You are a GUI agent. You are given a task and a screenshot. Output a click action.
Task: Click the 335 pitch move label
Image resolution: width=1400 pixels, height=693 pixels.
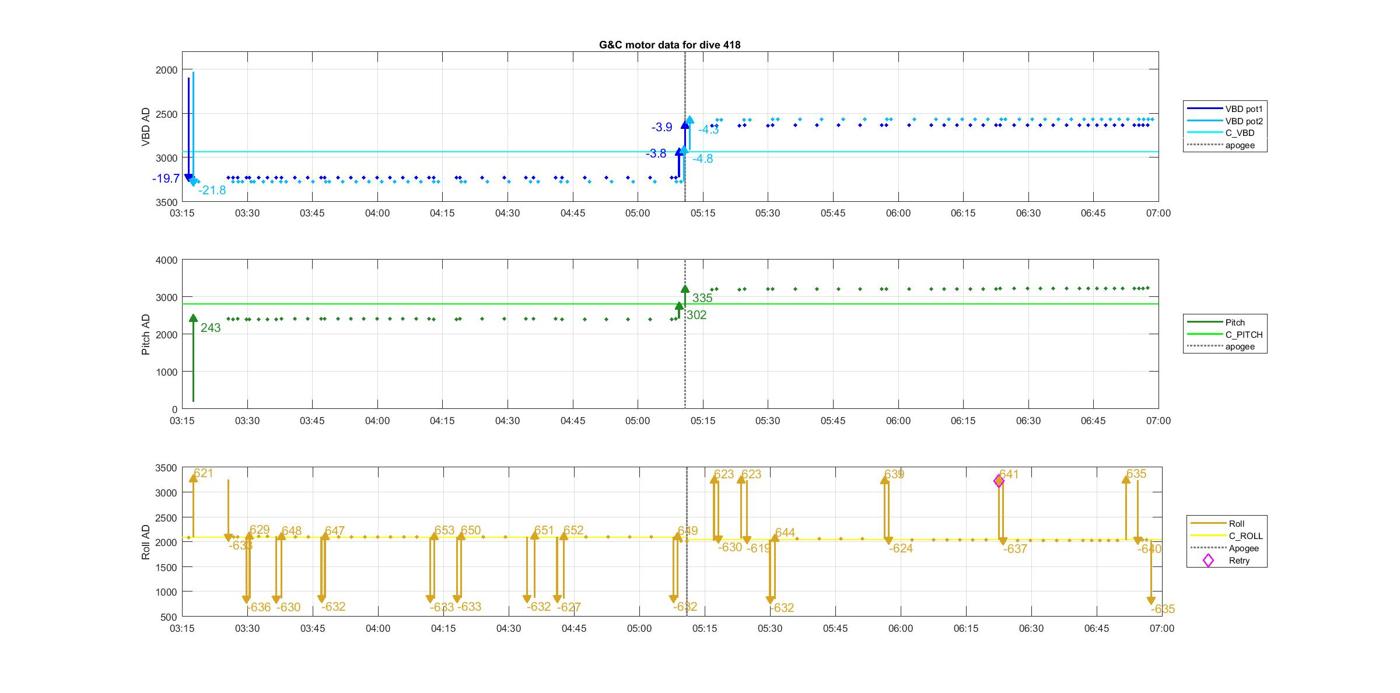point(702,298)
